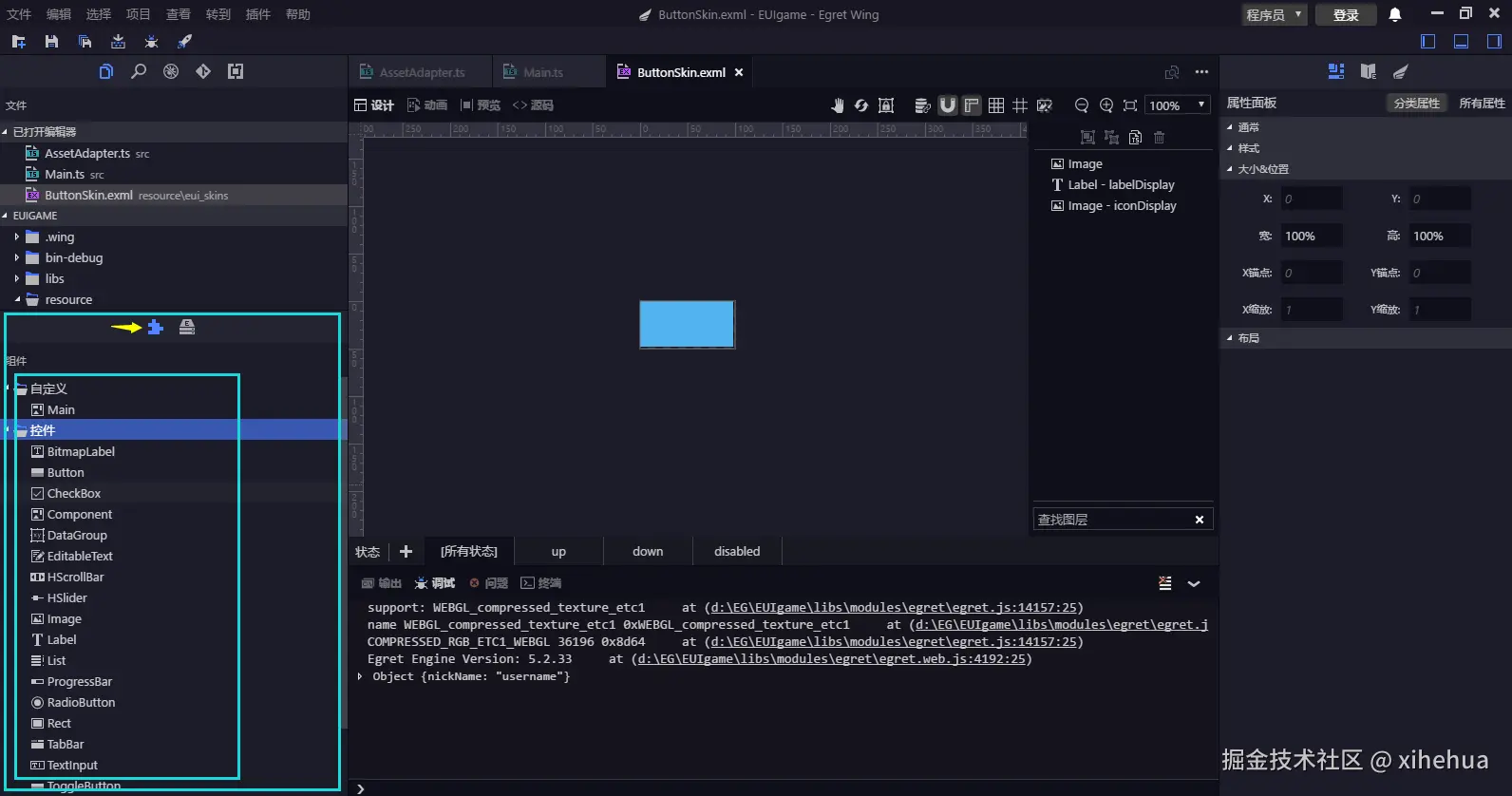The height and width of the screenshot is (796, 1512).
Task: Collapse the resource folder
Action: [x=17, y=299]
